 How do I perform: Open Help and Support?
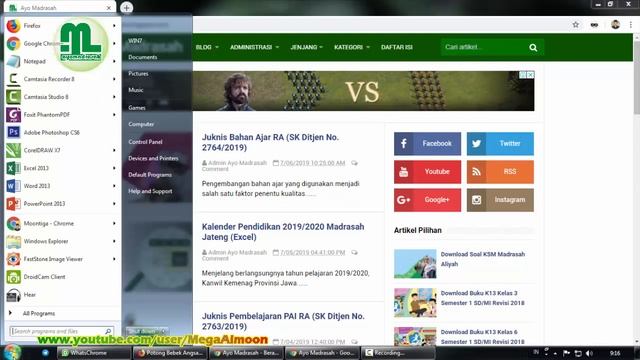click(150, 191)
